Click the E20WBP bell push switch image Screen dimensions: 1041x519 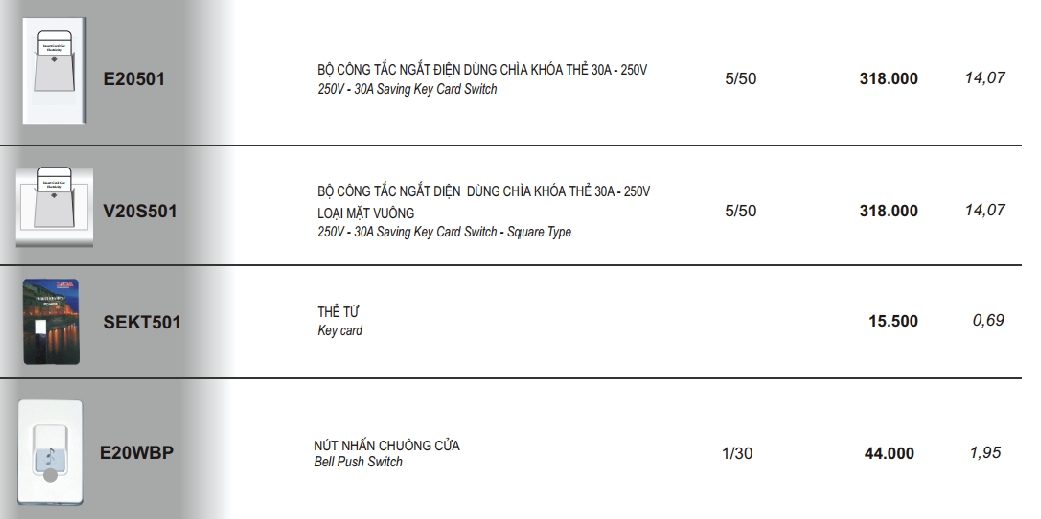[x=50, y=452]
